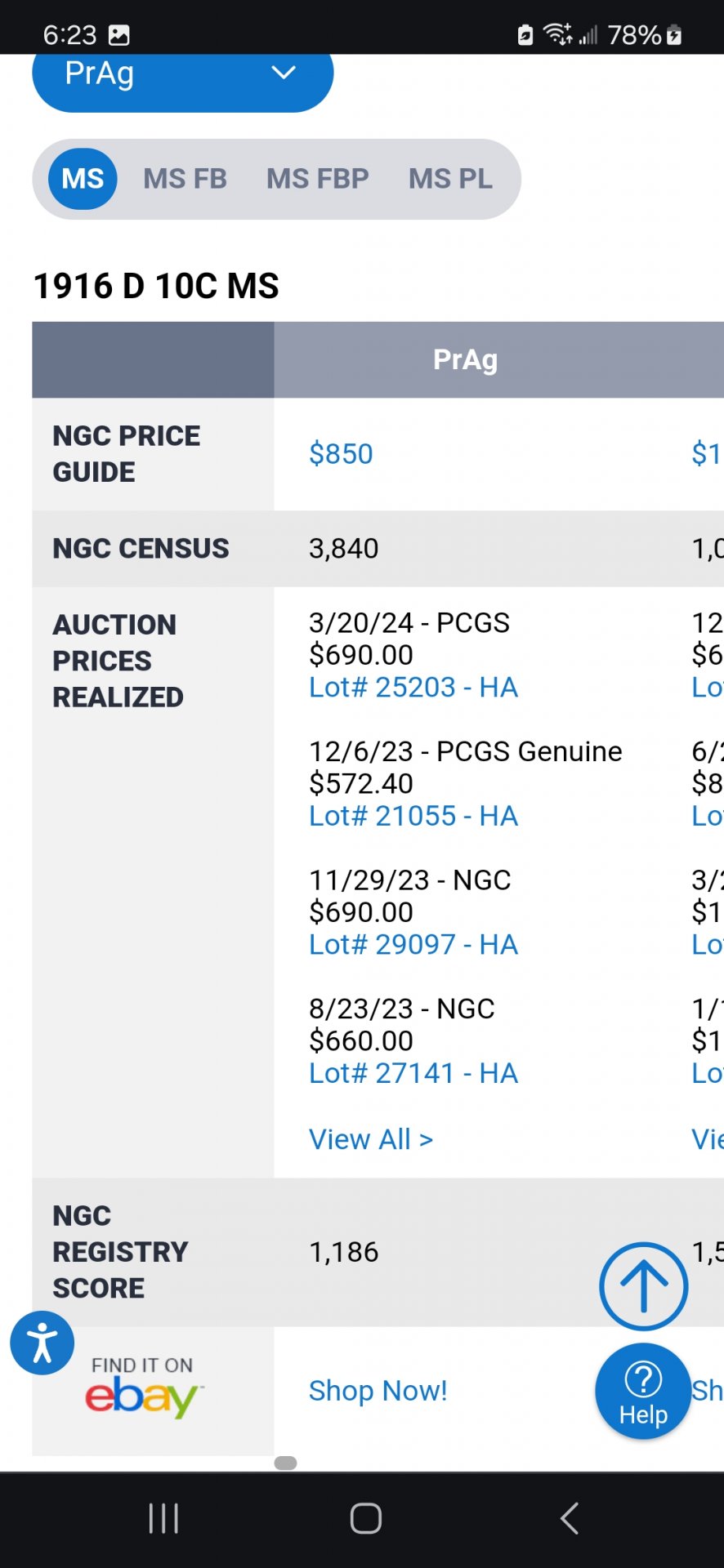Click the dropdown chevron arrow
This screenshot has height=1568, width=724.
(284, 73)
